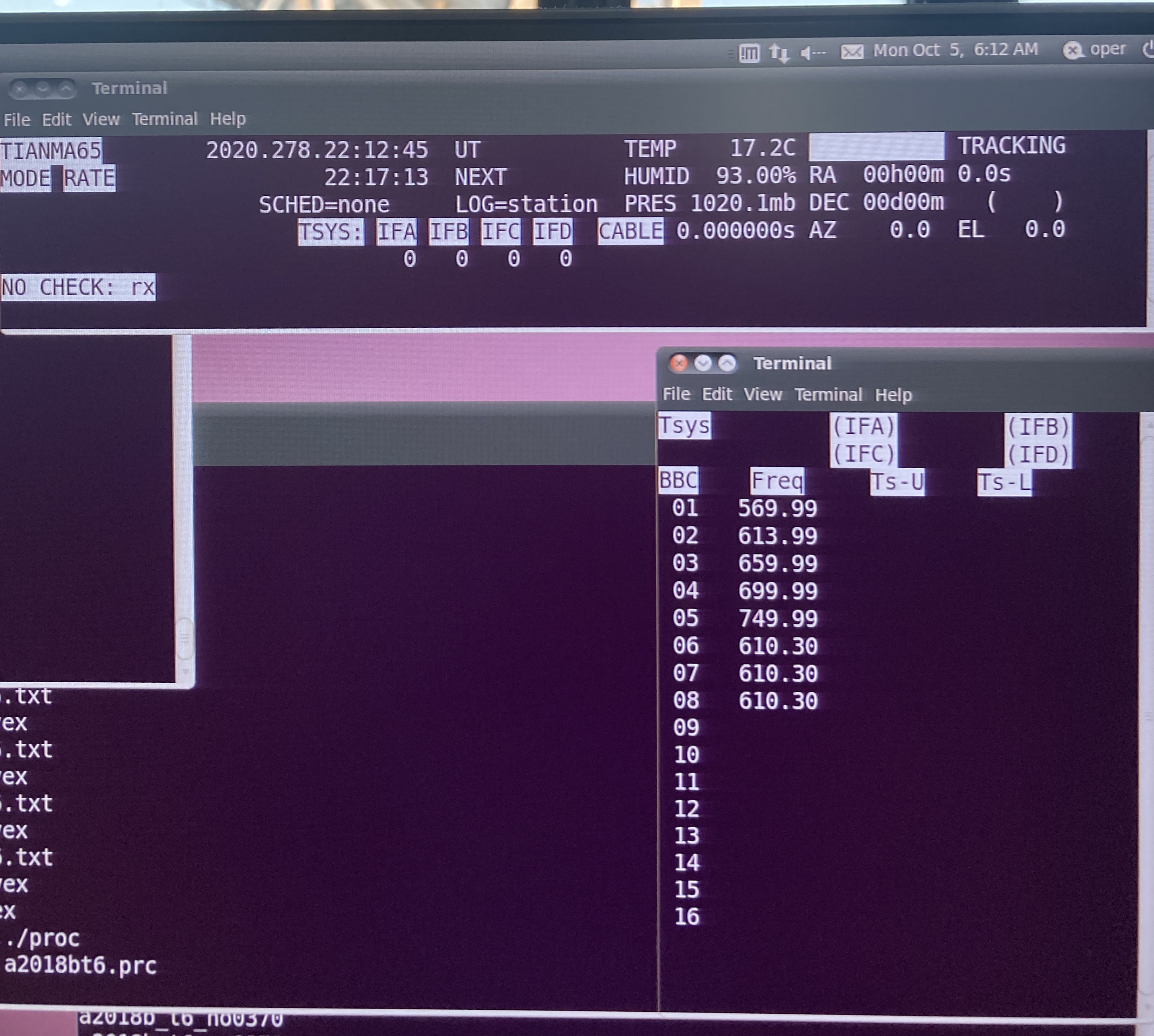The image size is (1154, 1036).
Task: Open Help menu in Tsys Terminal
Action: click(893, 395)
